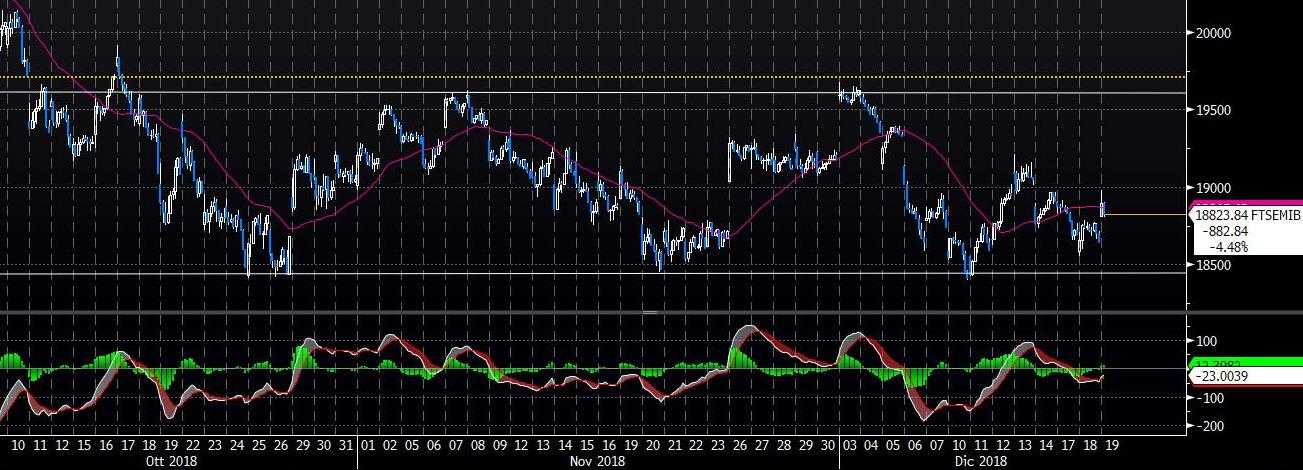
Task: Click the 100 level on oscillator axis
Action: click(1207, 341)
